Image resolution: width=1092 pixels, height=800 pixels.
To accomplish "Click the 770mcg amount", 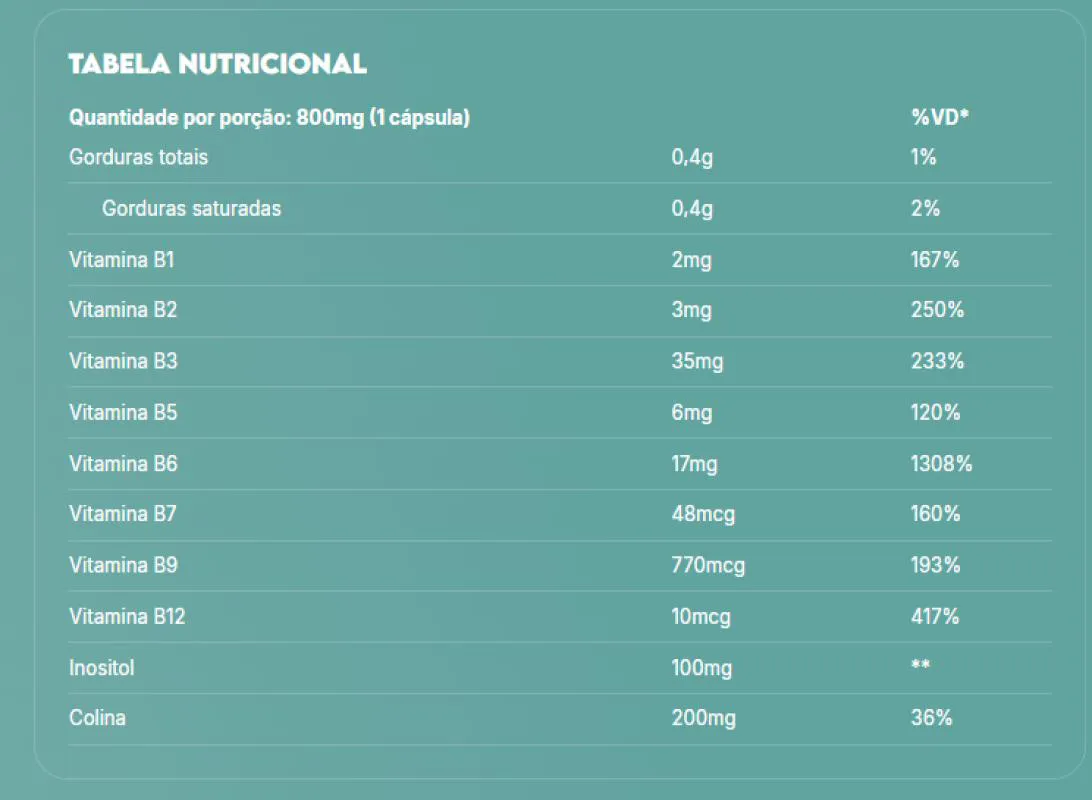I will coord(708,565).
